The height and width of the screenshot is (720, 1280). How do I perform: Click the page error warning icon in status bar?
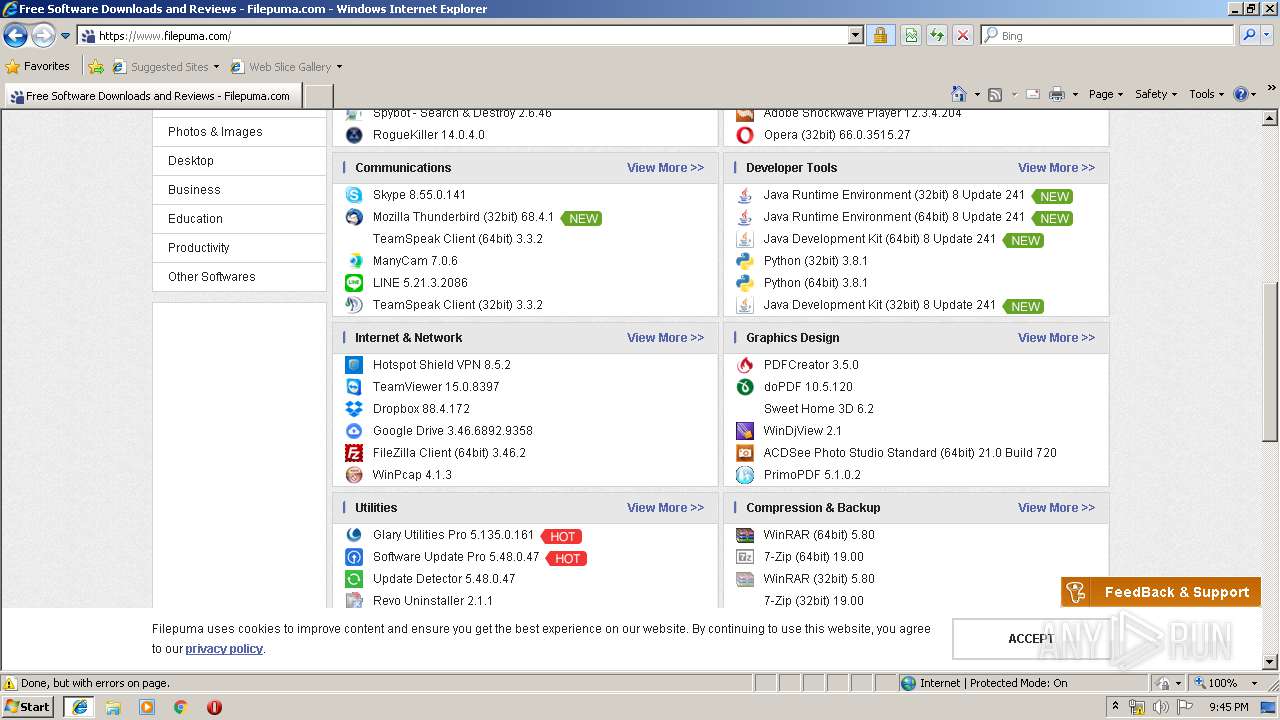[x=10, y=683]
